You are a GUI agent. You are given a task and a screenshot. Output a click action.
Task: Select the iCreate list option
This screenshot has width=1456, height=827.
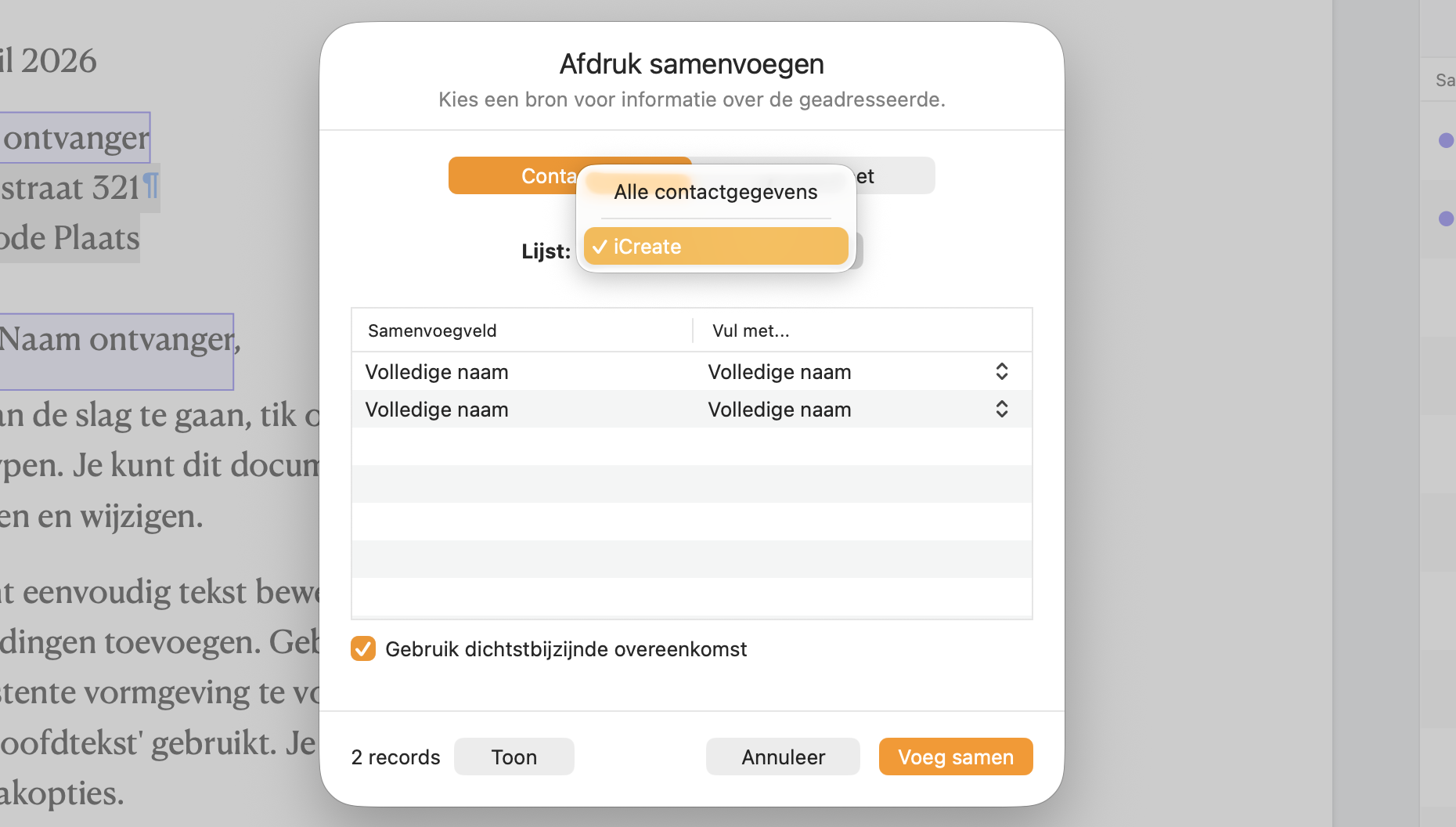[715, 247]
